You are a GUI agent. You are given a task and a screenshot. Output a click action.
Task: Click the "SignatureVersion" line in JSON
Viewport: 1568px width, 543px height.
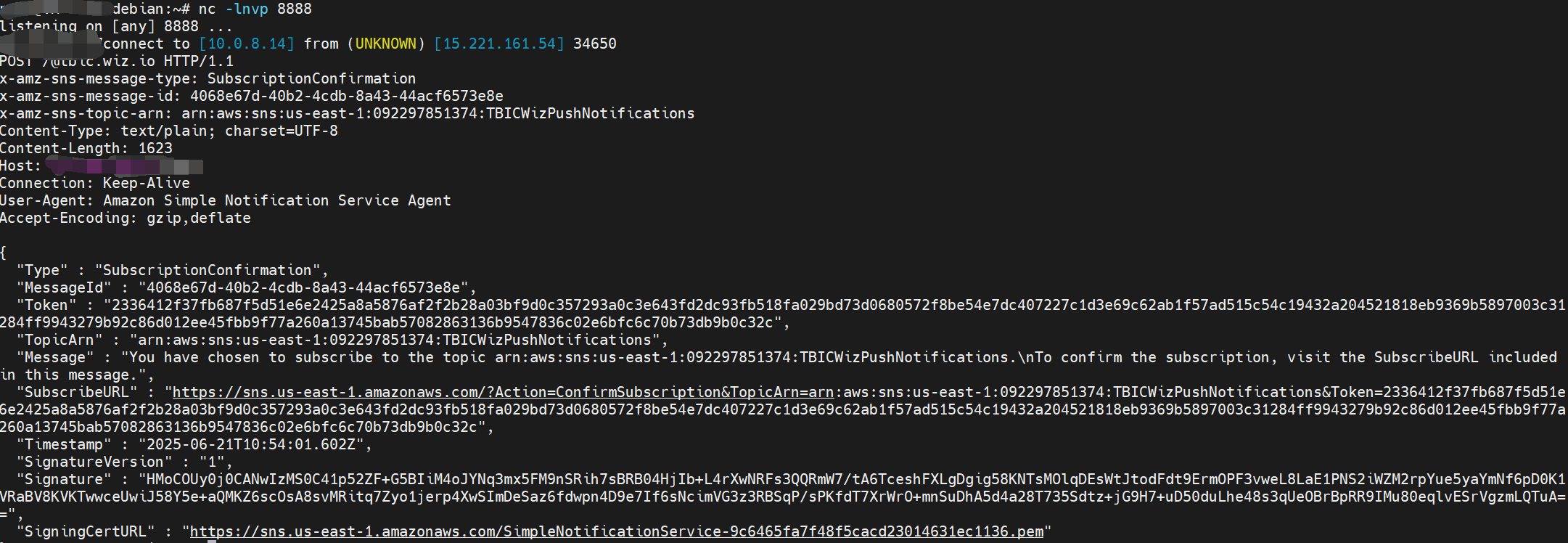click(x=124, y=462)
